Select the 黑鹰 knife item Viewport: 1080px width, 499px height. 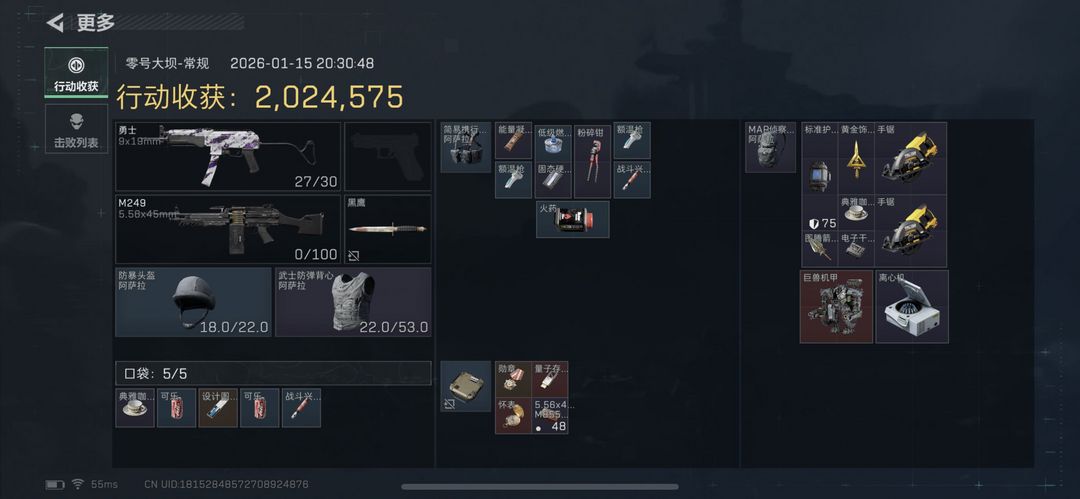pyautogui.click(x=388, y=229)
